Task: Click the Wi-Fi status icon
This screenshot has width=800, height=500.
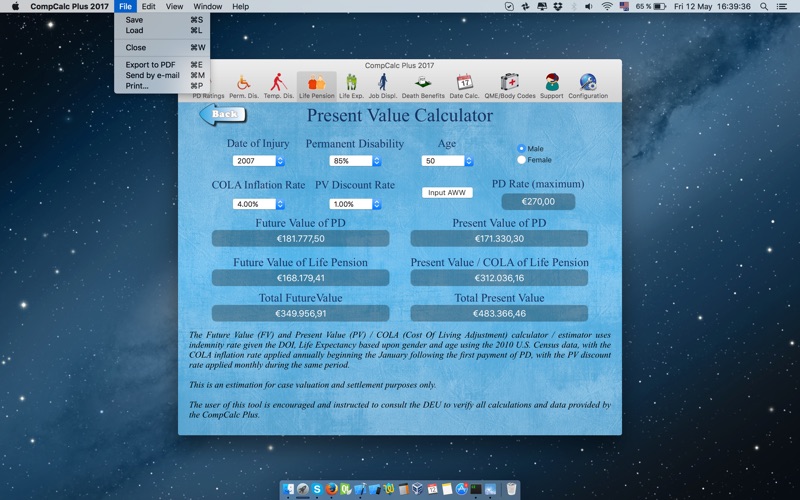Action: [607, 6]
